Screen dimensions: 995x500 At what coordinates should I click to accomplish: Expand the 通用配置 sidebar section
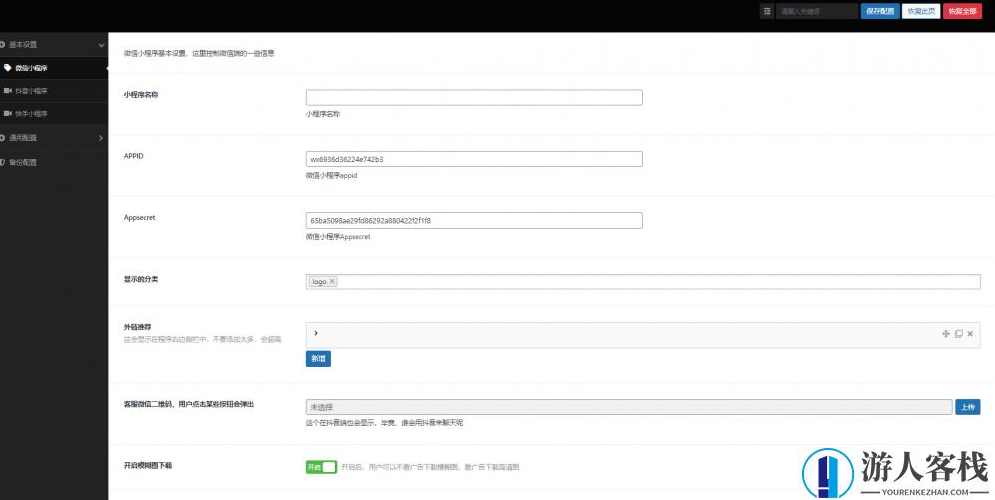[x=101, y=137]
